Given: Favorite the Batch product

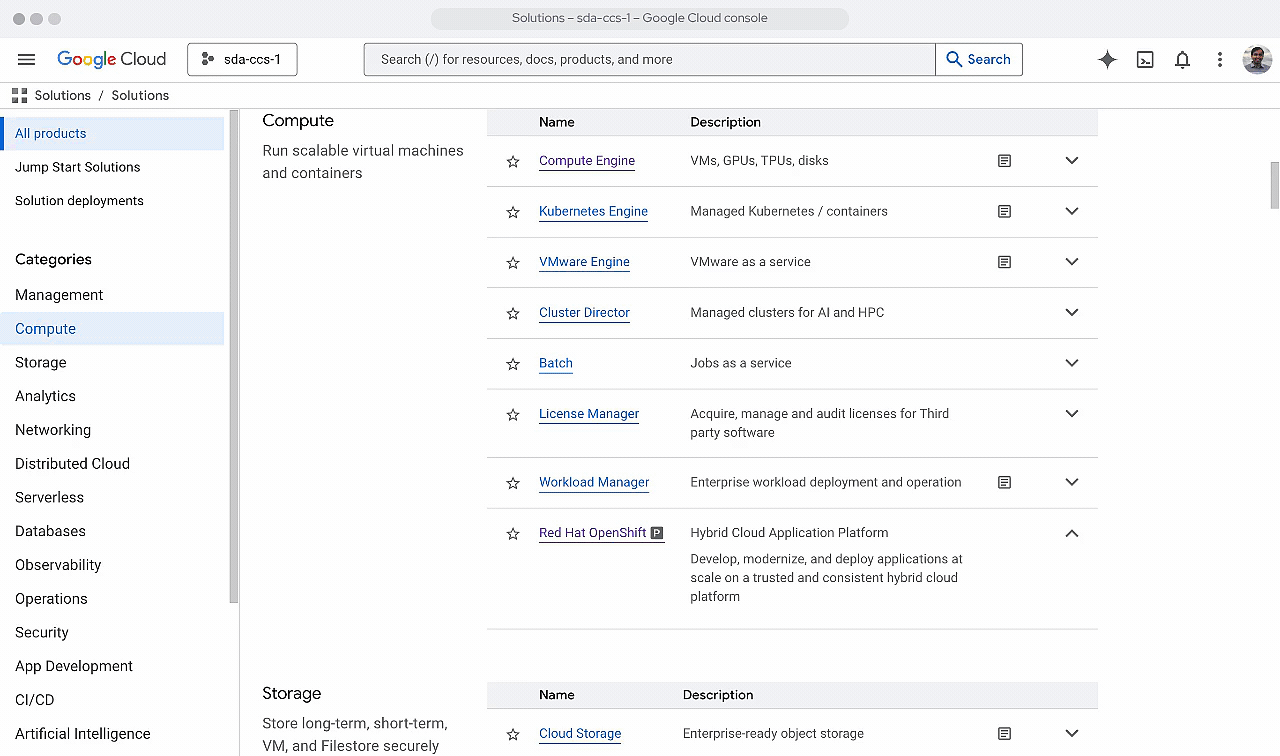Looking at the screenshot, I should (513, 364).
